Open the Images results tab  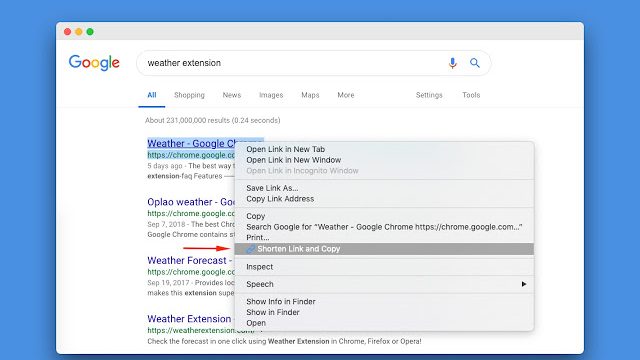[271, 95]
